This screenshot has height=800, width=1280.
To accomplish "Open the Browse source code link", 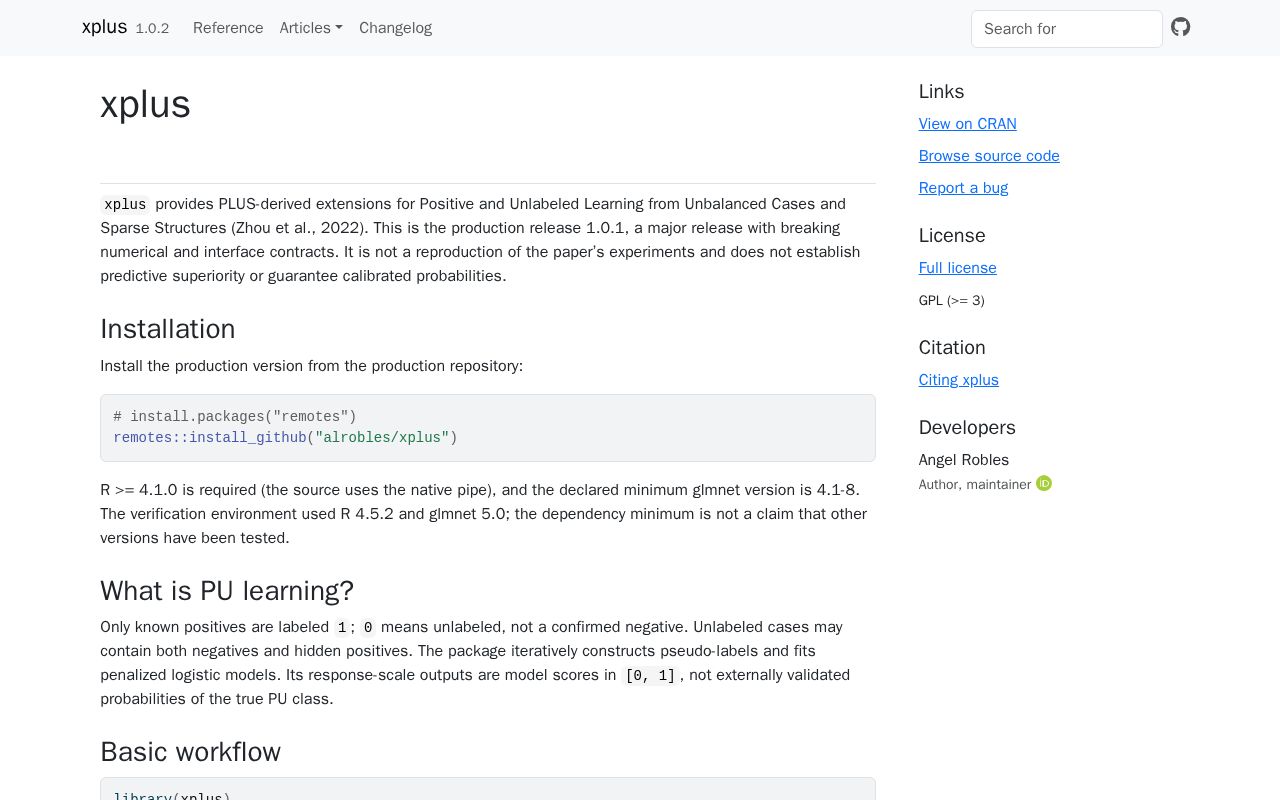I will (x=989, y=156).
